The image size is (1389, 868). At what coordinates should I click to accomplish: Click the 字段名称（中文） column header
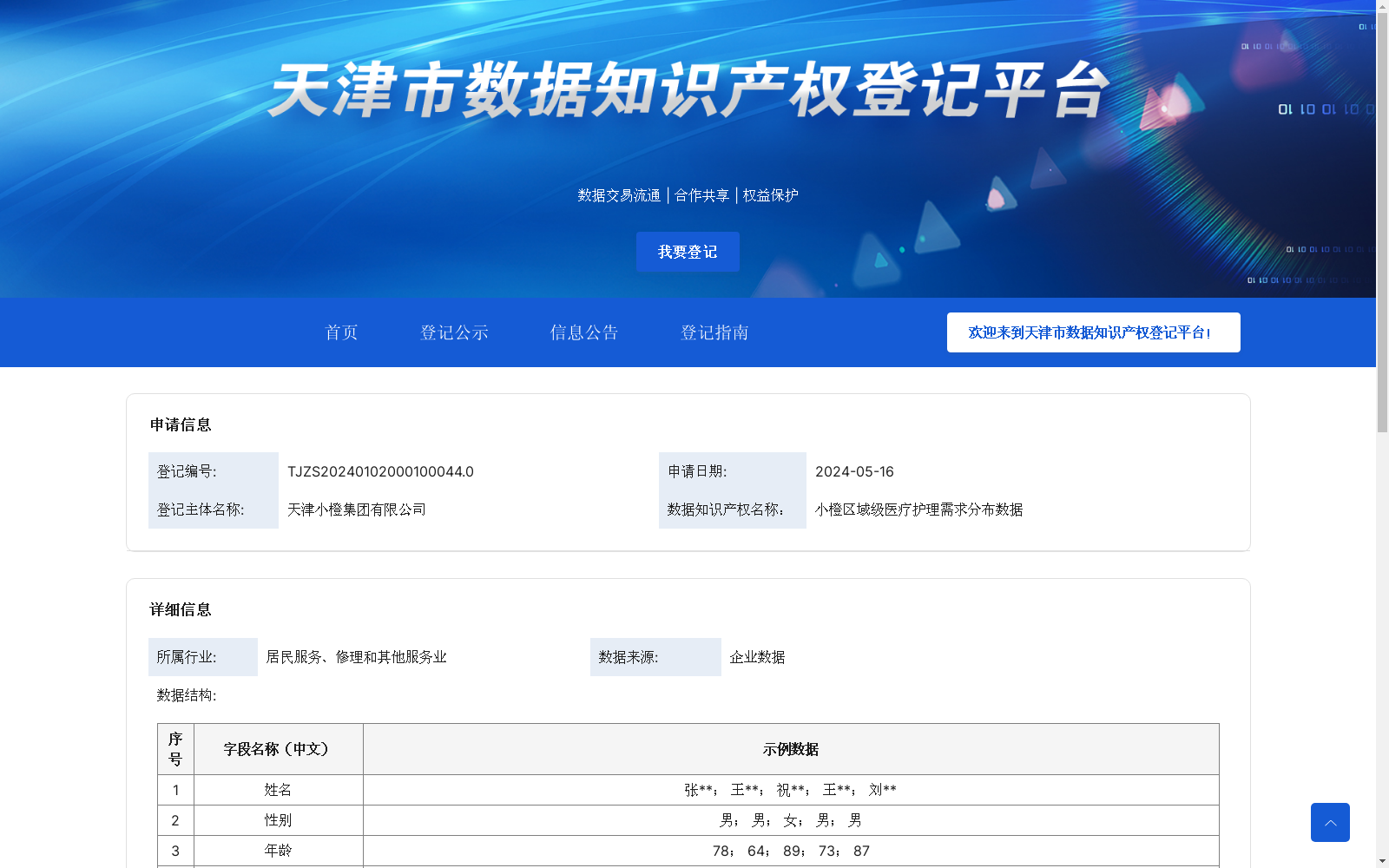279,749
